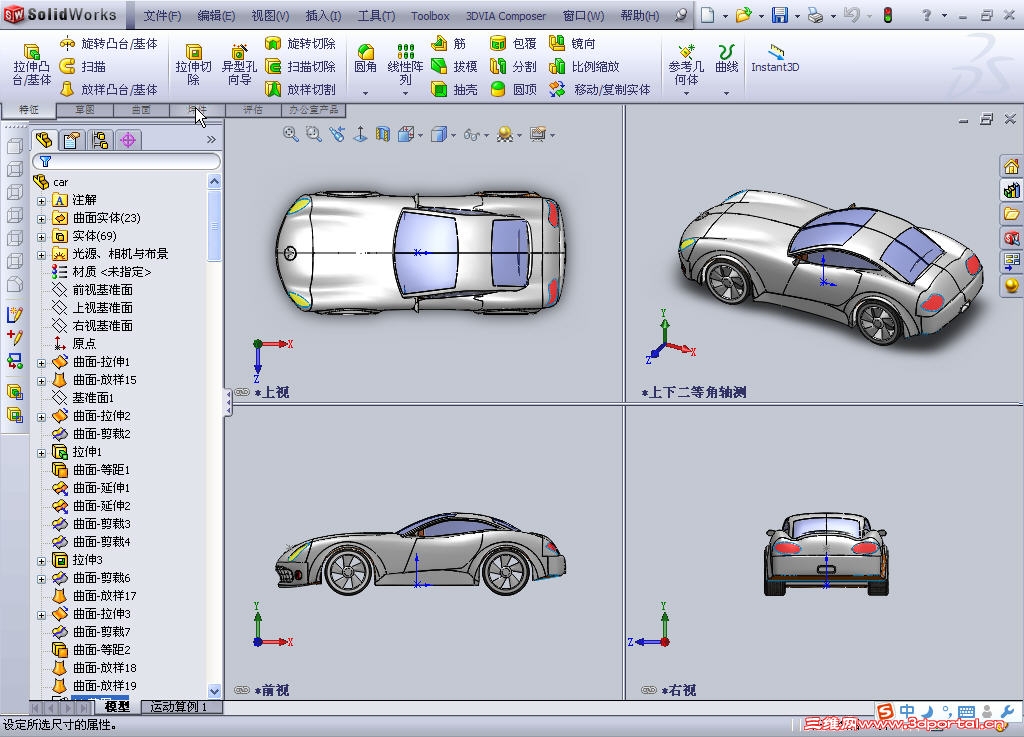Click the Linear Pattern (线性阵列) tool
Viewport: 1024px width, 737px height.
tap(406, 65)
